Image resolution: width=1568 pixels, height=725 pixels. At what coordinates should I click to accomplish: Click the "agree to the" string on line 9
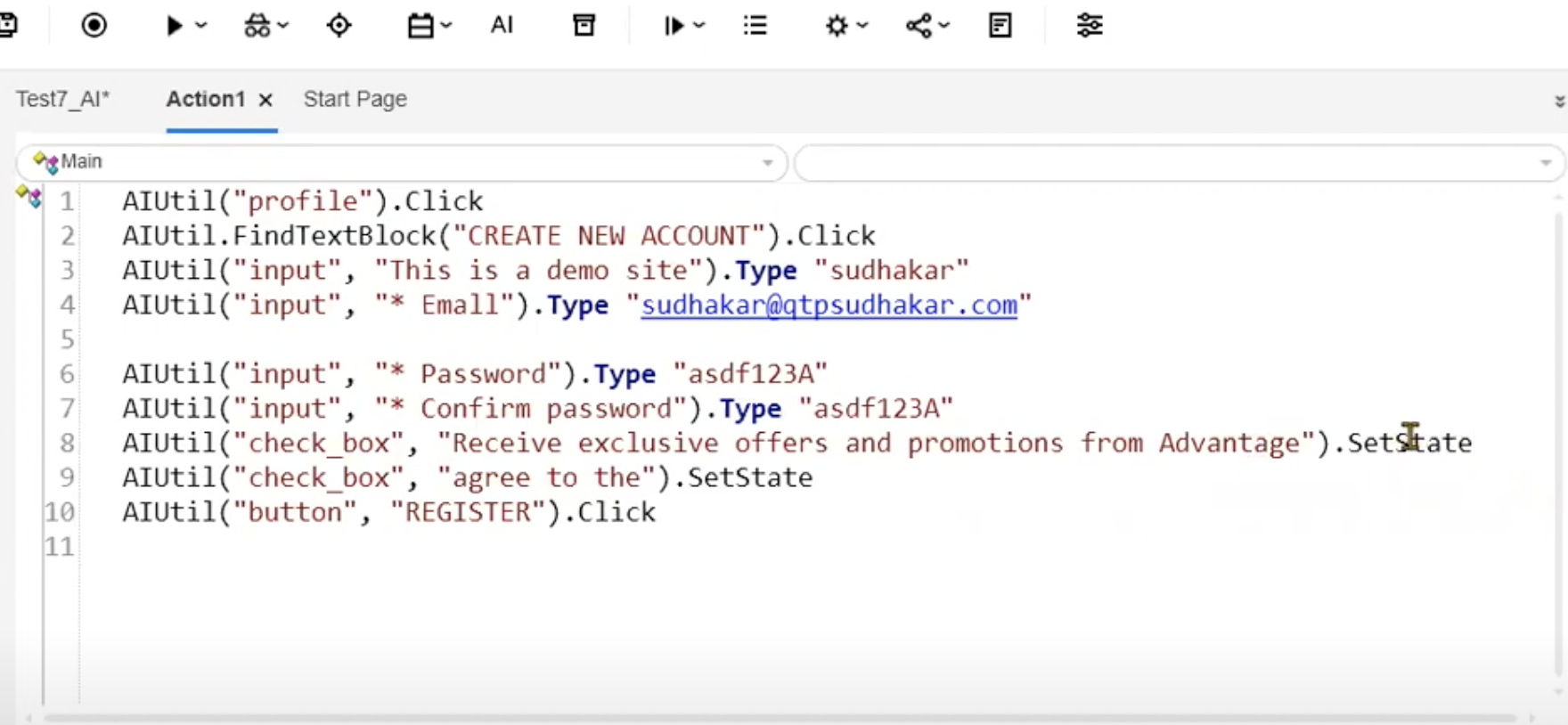546,477
